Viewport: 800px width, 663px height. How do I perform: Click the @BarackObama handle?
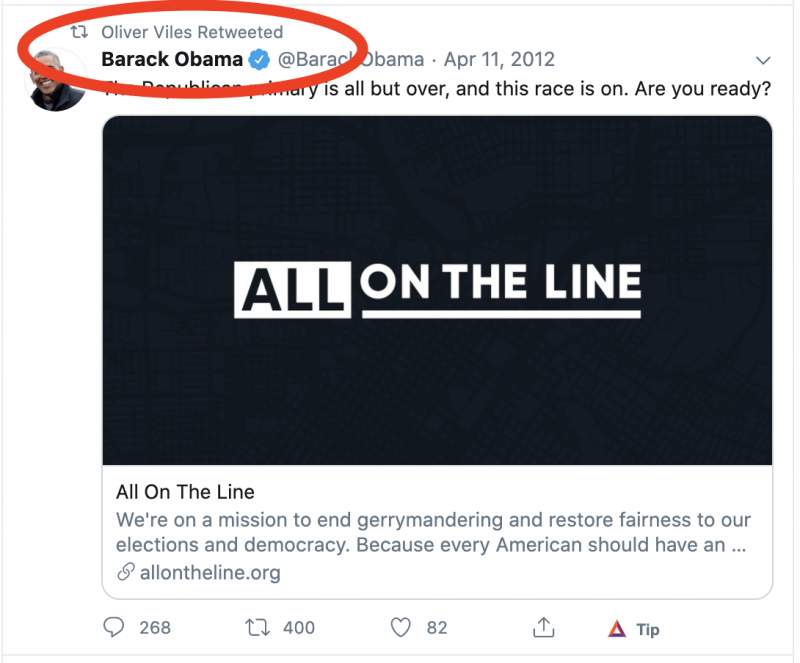pos(350,60)
